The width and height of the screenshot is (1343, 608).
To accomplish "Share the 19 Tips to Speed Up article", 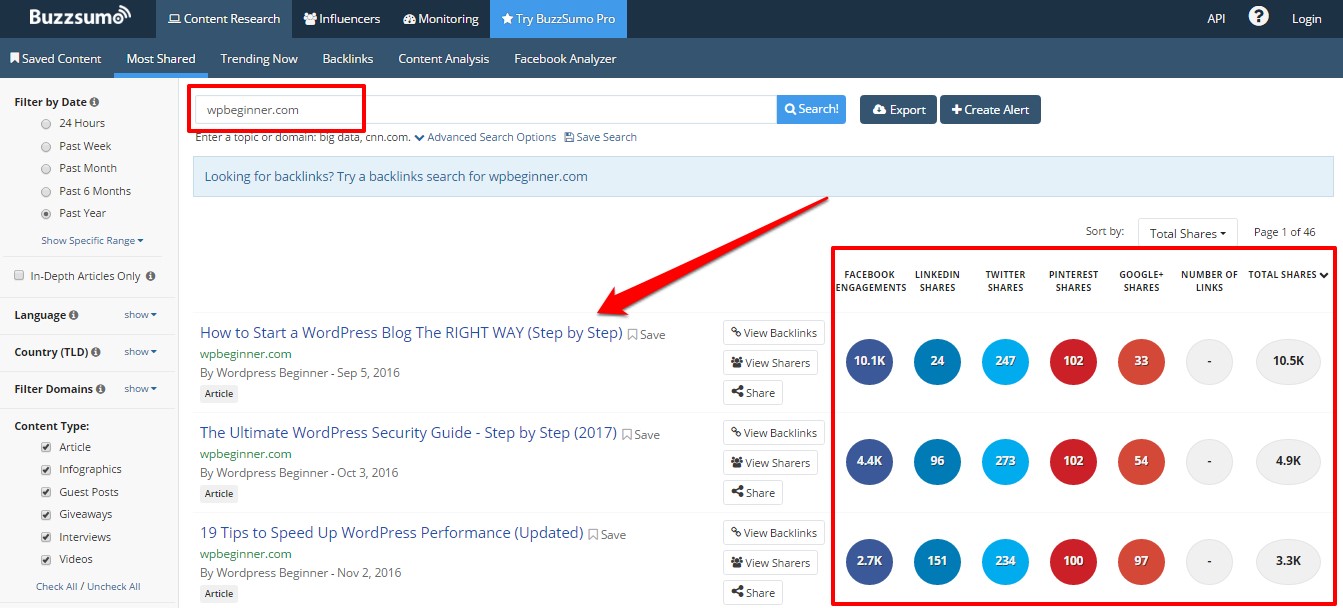I will tap(753, 593).
